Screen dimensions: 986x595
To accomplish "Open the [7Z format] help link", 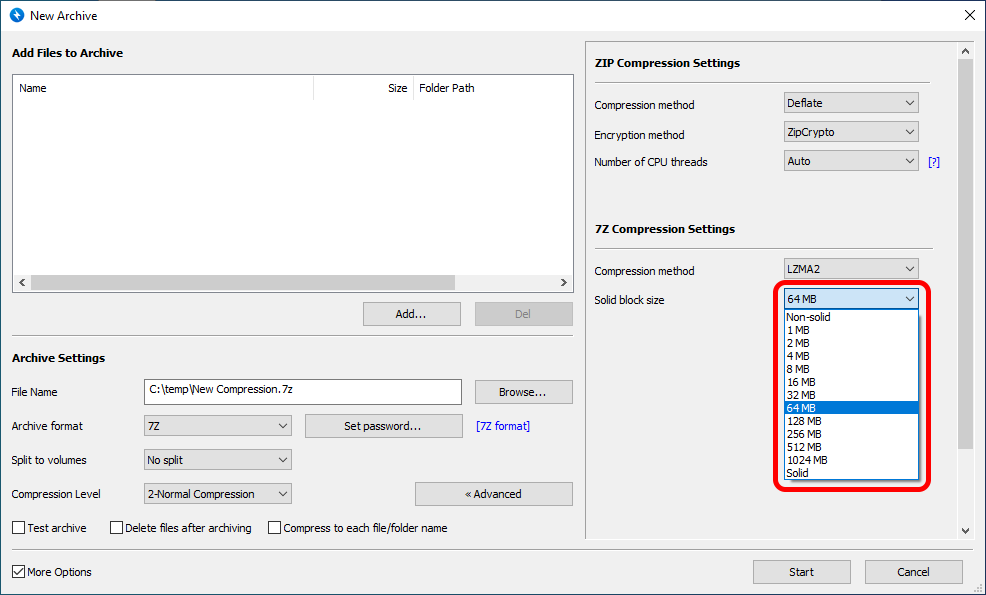I will pos(503,426).
